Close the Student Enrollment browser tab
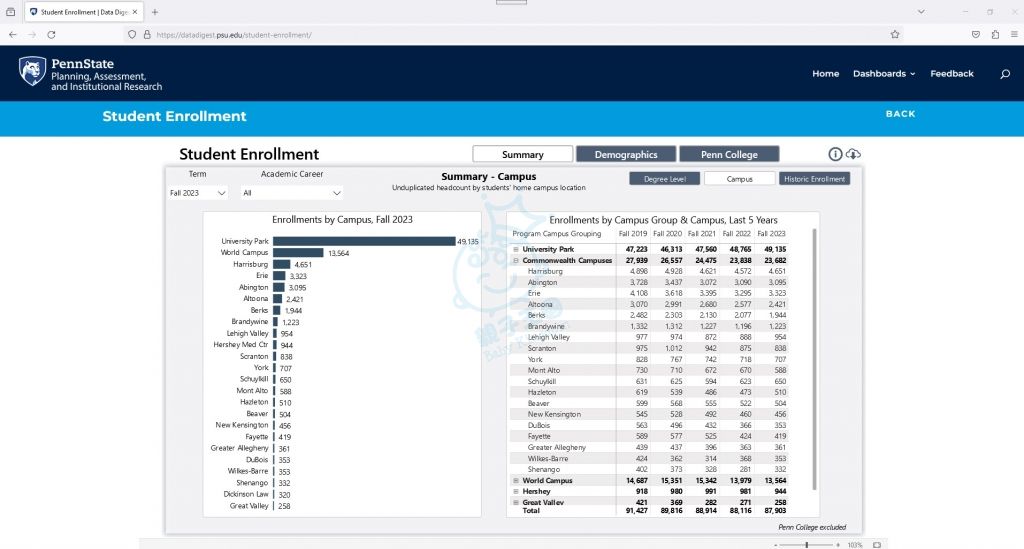This screenshot has width=1024, height=549. point(135,12)
